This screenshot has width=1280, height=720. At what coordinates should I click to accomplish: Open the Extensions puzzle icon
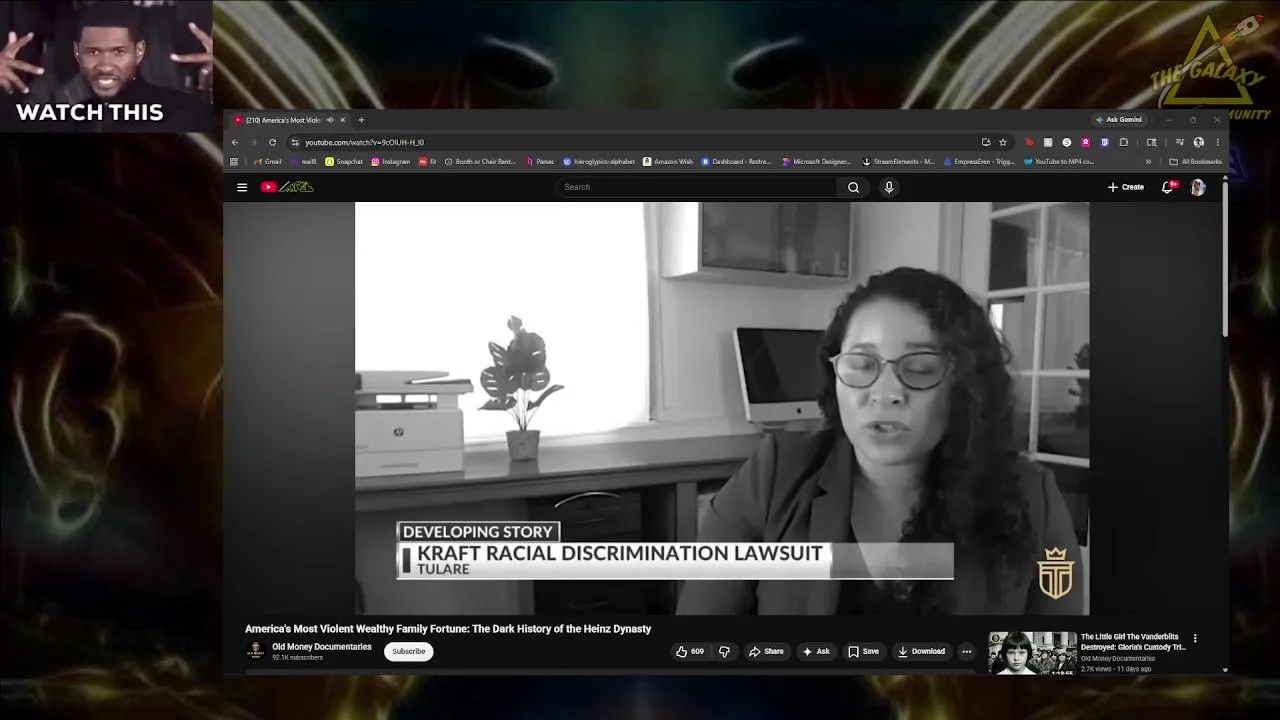1124,142
